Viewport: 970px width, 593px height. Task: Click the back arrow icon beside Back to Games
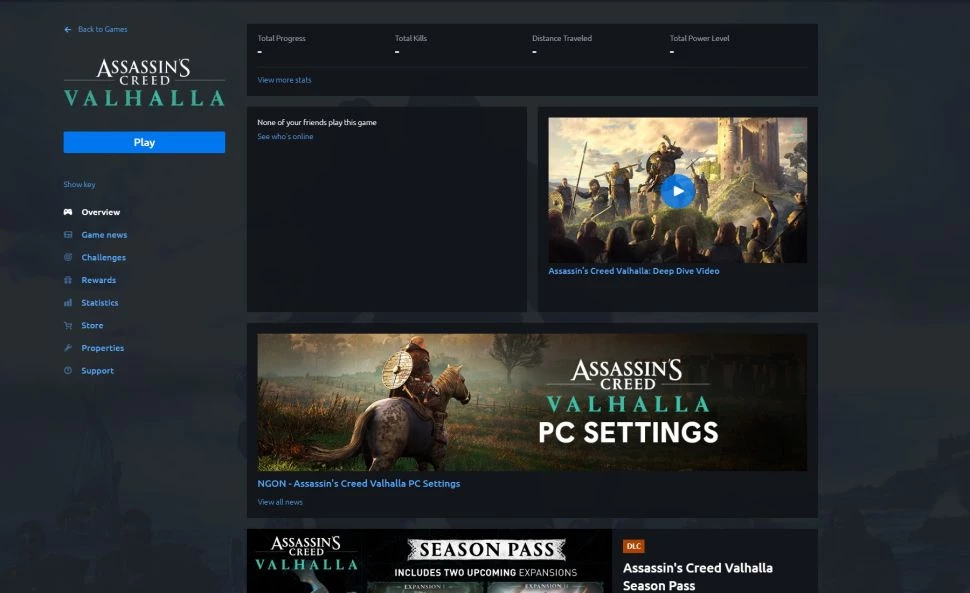[67, 30]
